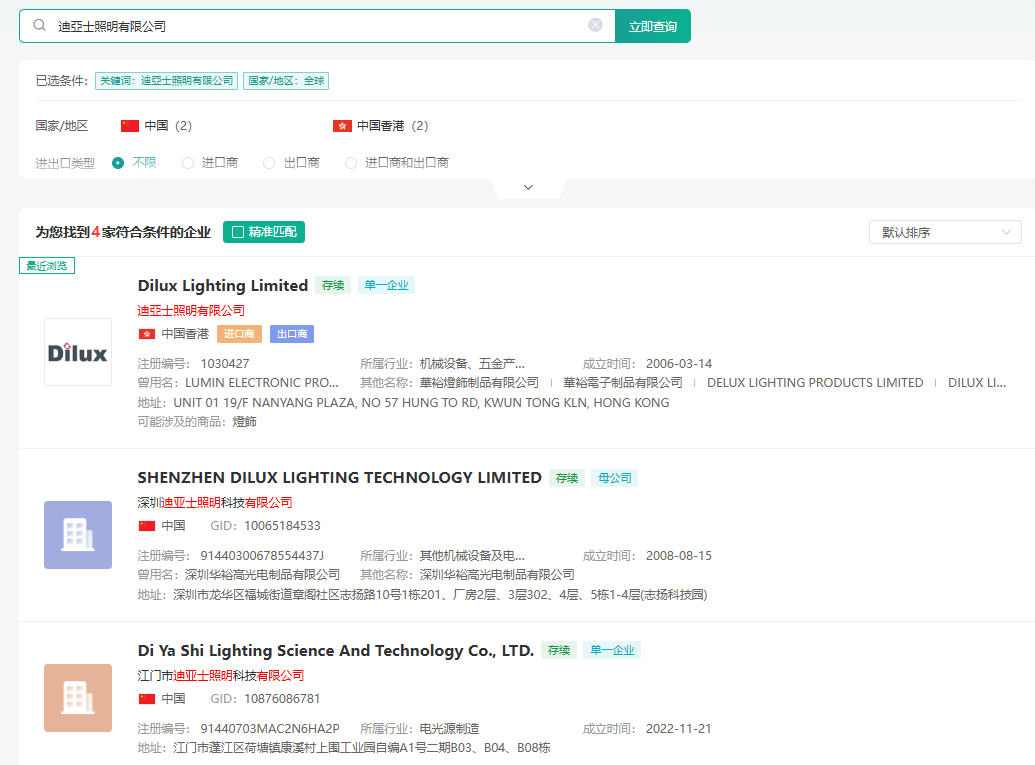Image resolution: width=1035 pixels, height=765 pixels.
Task: Click founding date 2022-11-21
Action: pyautogui.click(x=679, y=729)
